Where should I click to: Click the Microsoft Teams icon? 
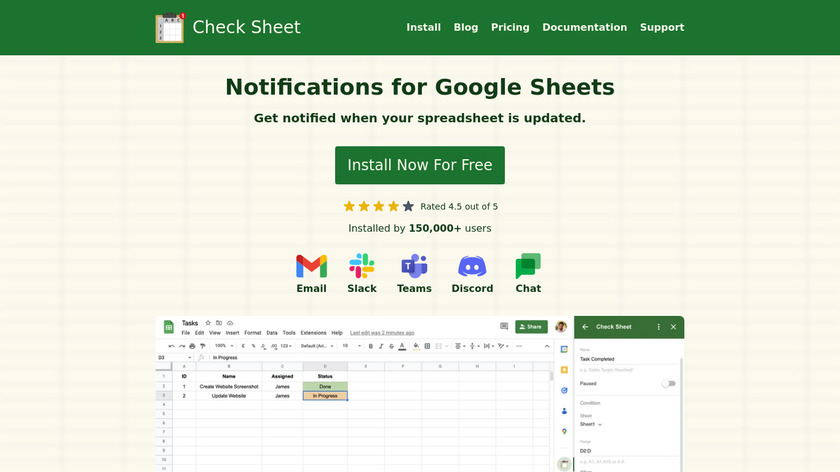[x=414, y=266]
